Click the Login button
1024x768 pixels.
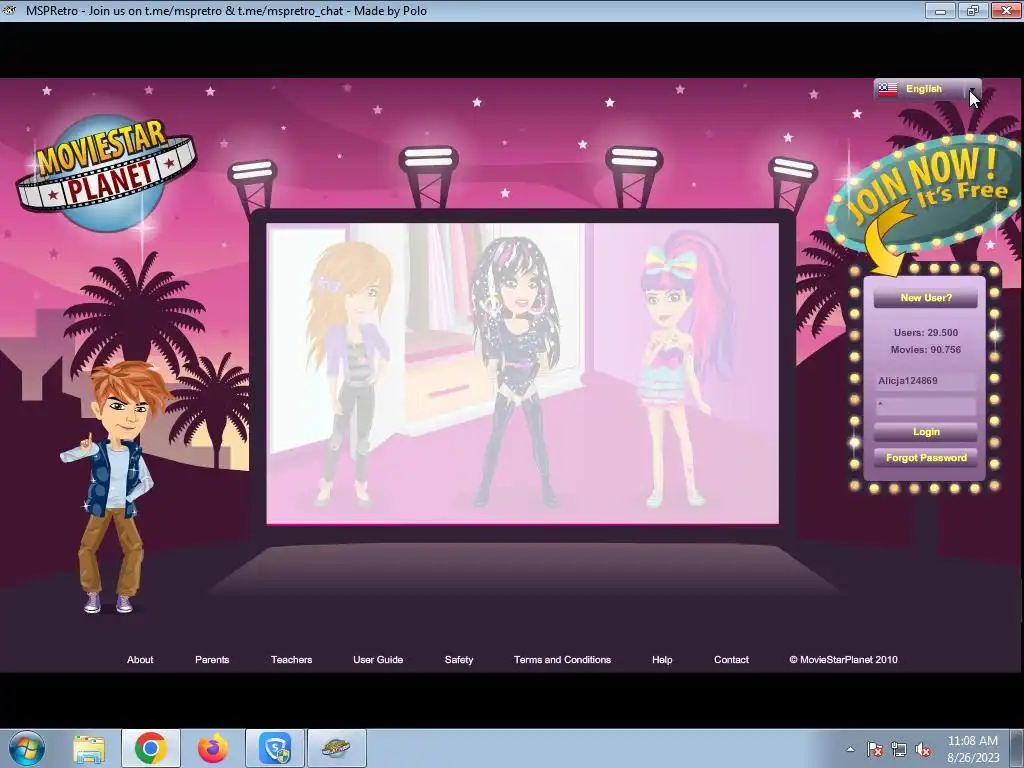925,432
